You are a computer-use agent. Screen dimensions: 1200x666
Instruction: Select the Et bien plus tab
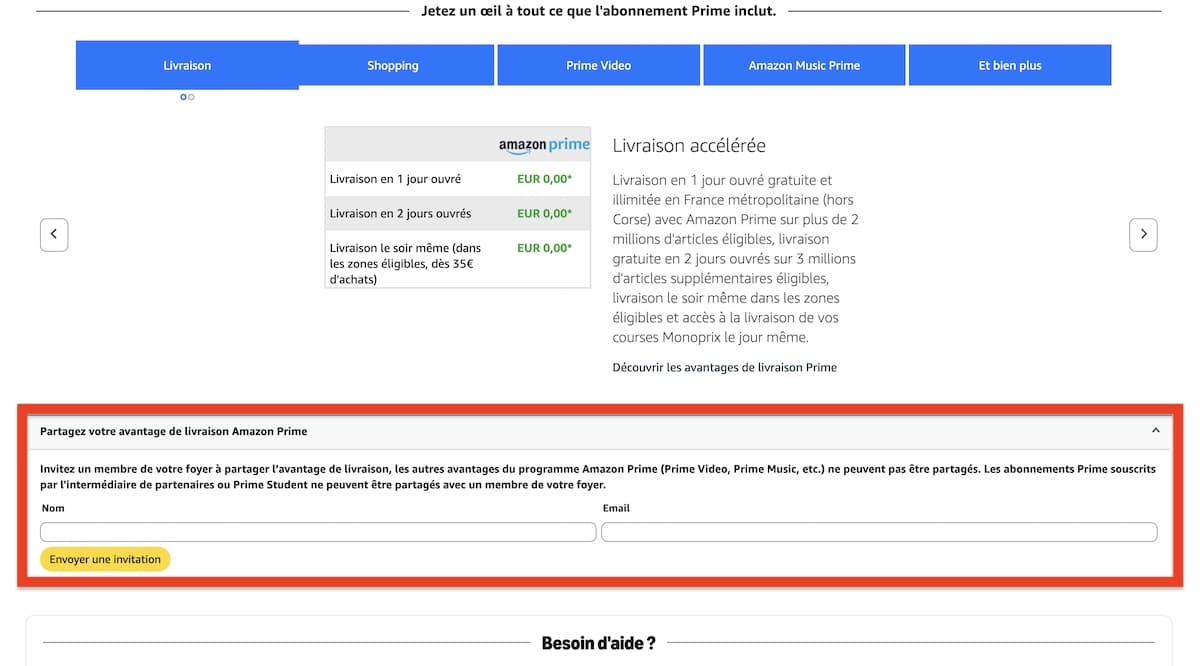[x=1010, y=65]
